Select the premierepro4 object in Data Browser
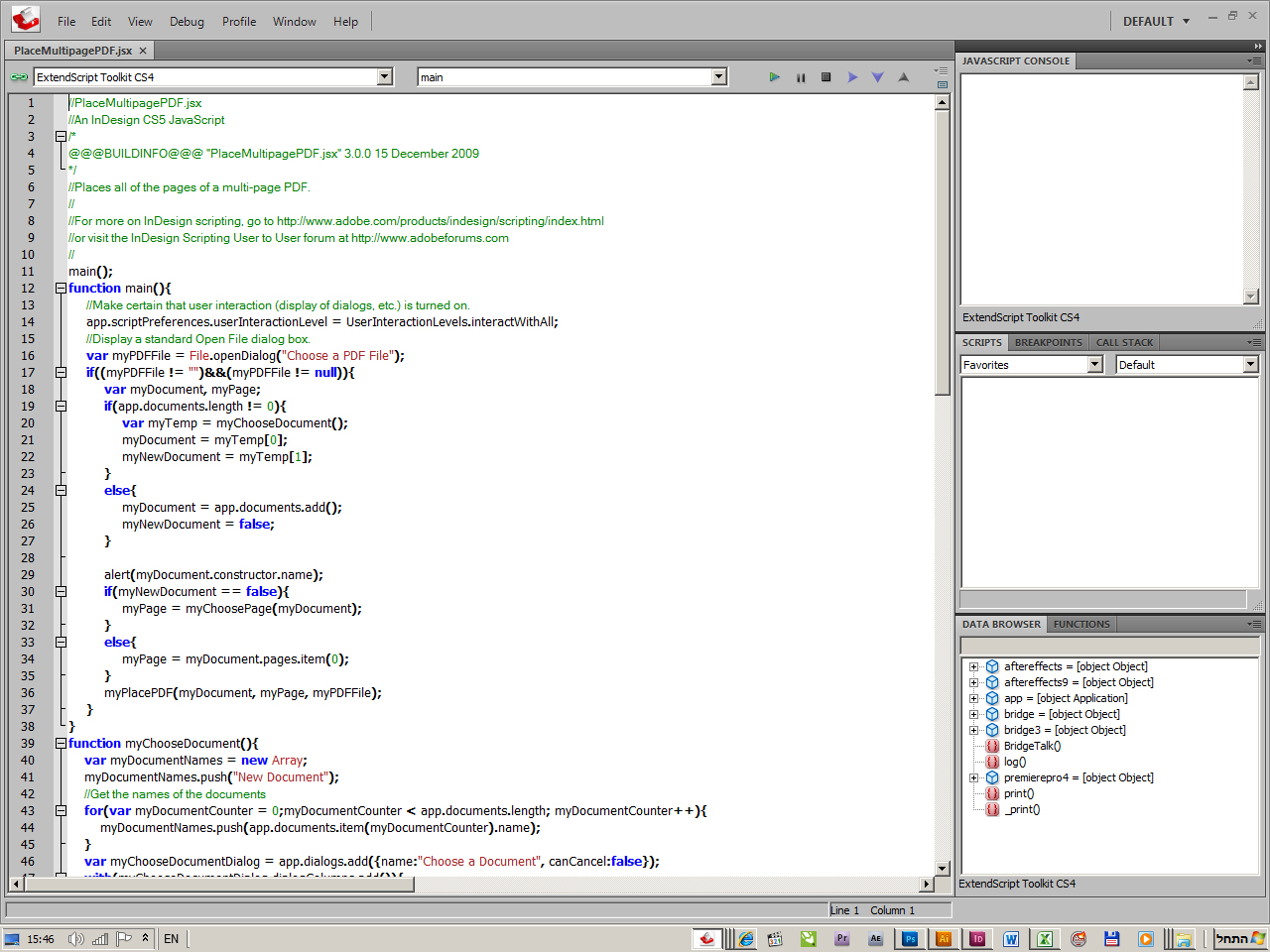Image resolution: width=1270 pixels, height=952 pixels. pos(1078,778)
